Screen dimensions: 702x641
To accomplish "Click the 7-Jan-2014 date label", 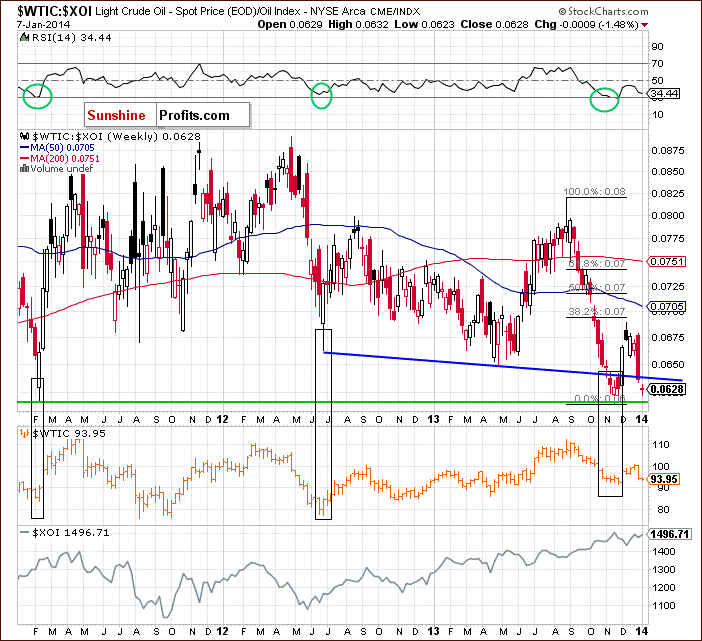I will (x=43, y=25).
